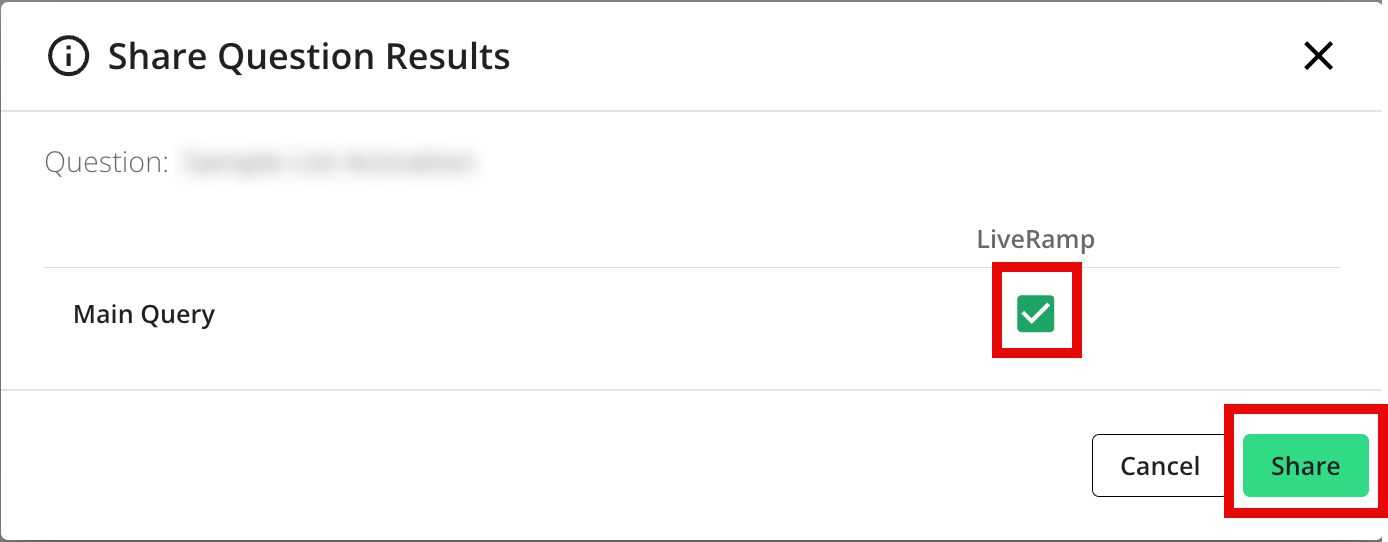1388x542 pixels.
Task: Click the word LiveRamp above the checkbox
Action: coord(1035,240)
